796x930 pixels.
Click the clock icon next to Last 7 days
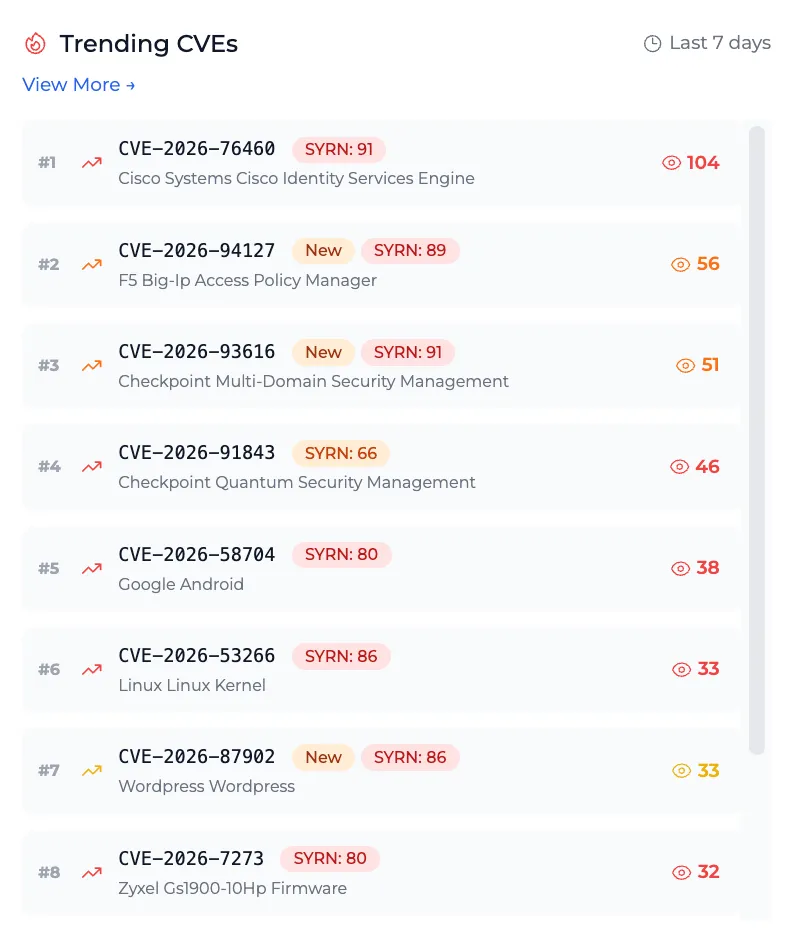pyautogui.click(x=652, y=43)
